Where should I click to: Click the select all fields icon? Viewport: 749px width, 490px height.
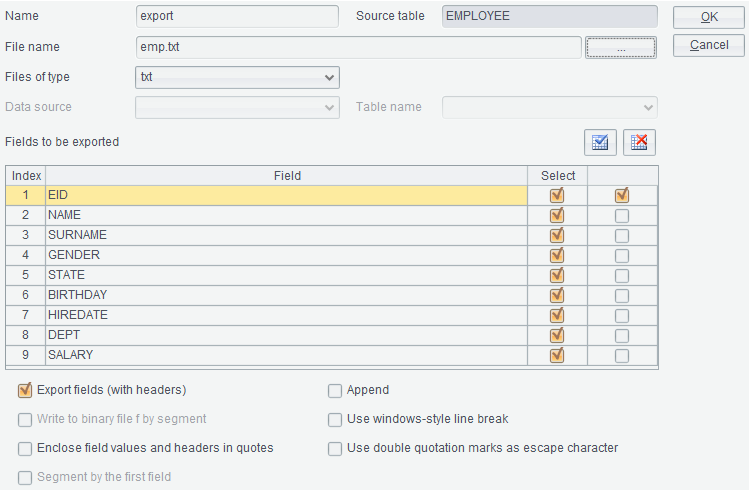pyautogui.click(x=599, y=142)
